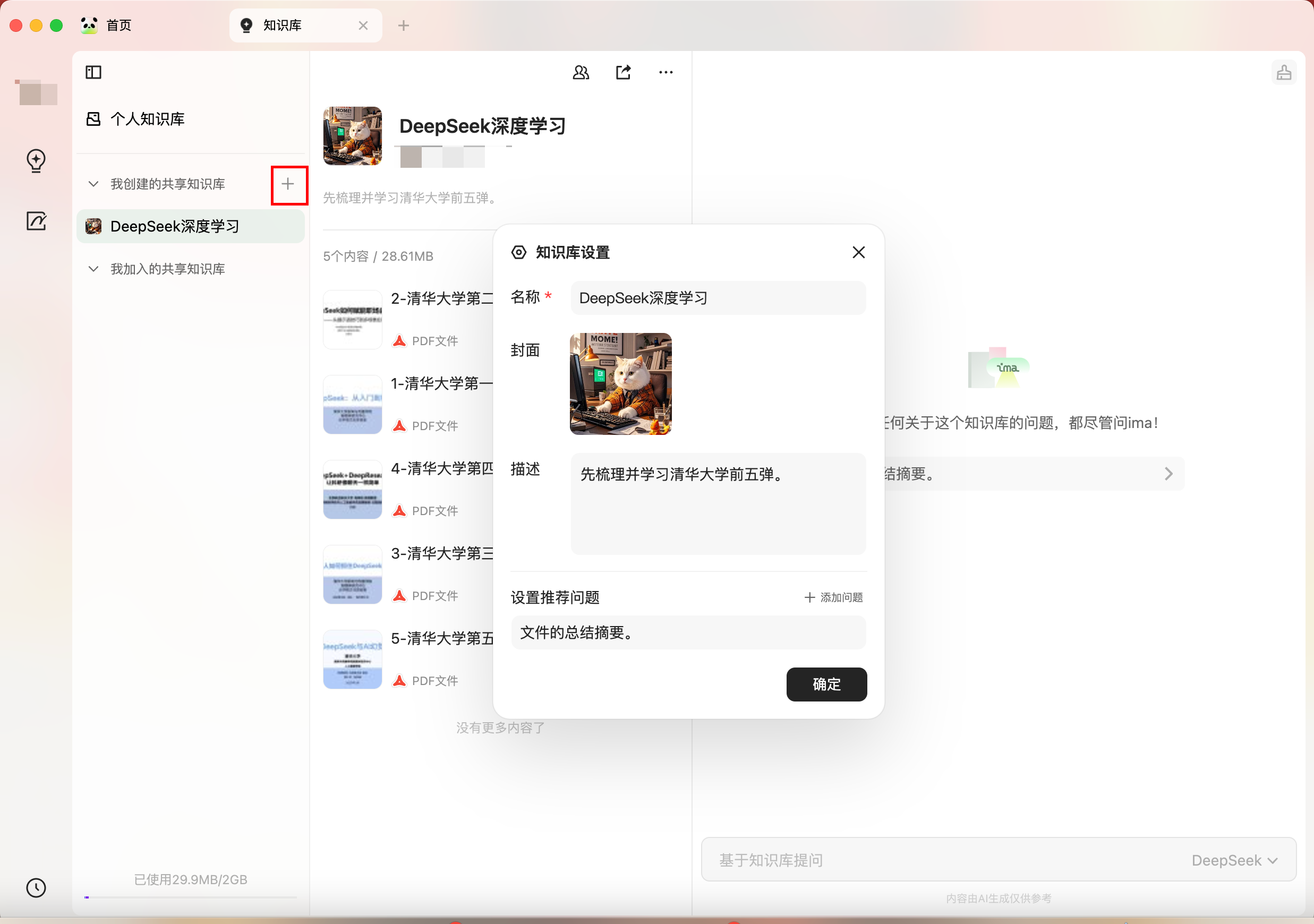Add a new shared knowledge base
Image resolution: width=1314 pixels, height=924 pixels.
tap(288, 184)
